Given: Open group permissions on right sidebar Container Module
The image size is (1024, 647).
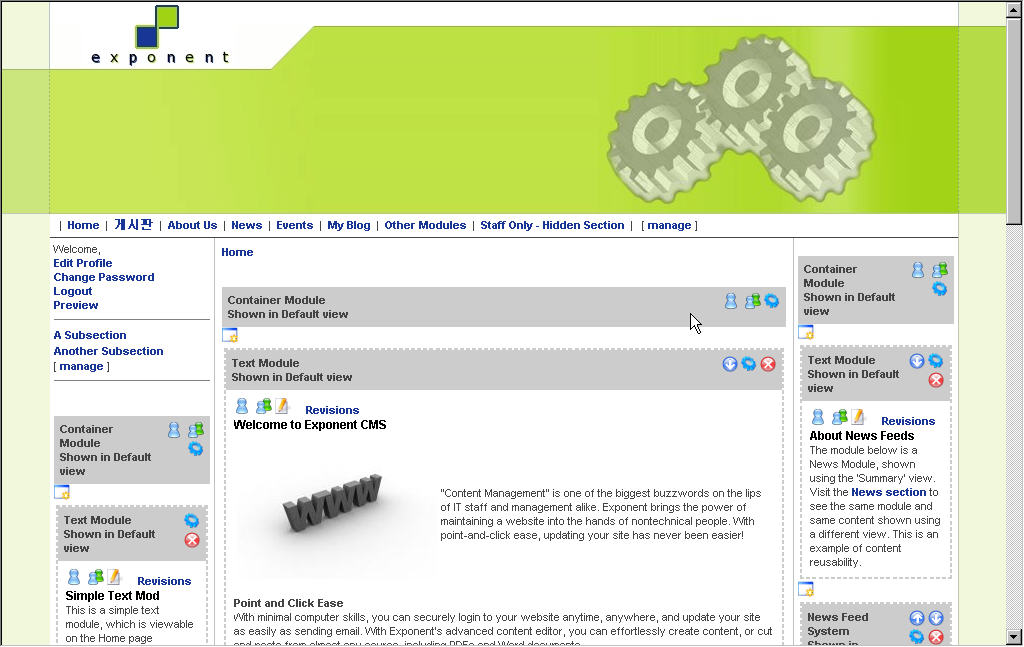Looking at the screenshot, I should (x=940, y=270).
